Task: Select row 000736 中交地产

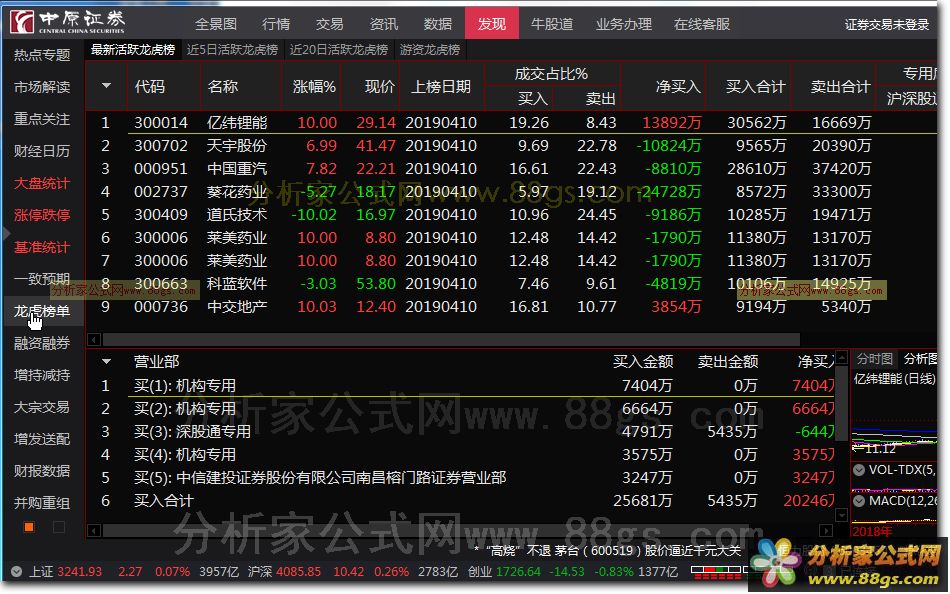Action: click(x=511, y=307)
